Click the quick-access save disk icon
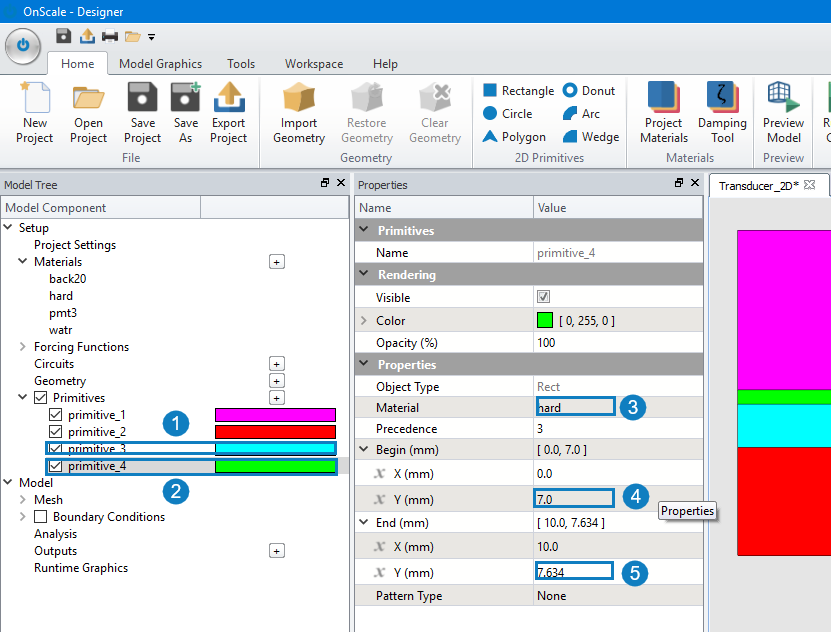 (64, 35)
